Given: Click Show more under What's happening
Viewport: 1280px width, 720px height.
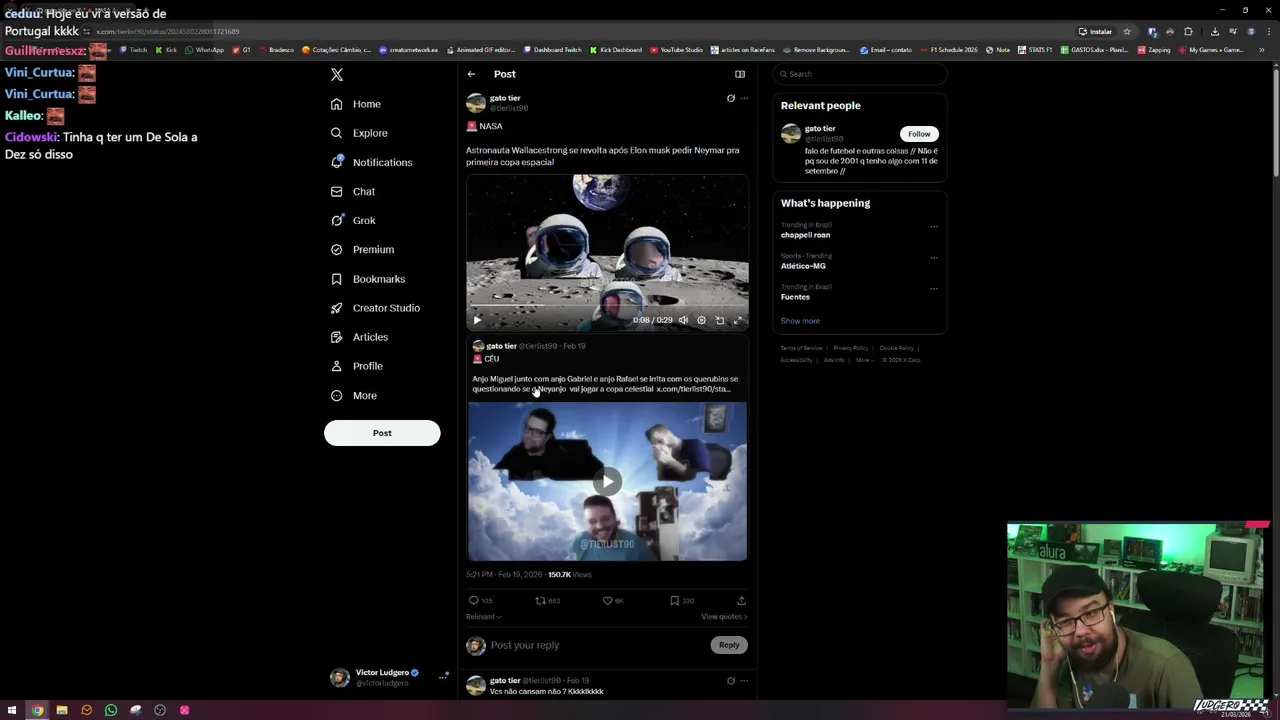Looking at the screenshot, I should point(800,321).
